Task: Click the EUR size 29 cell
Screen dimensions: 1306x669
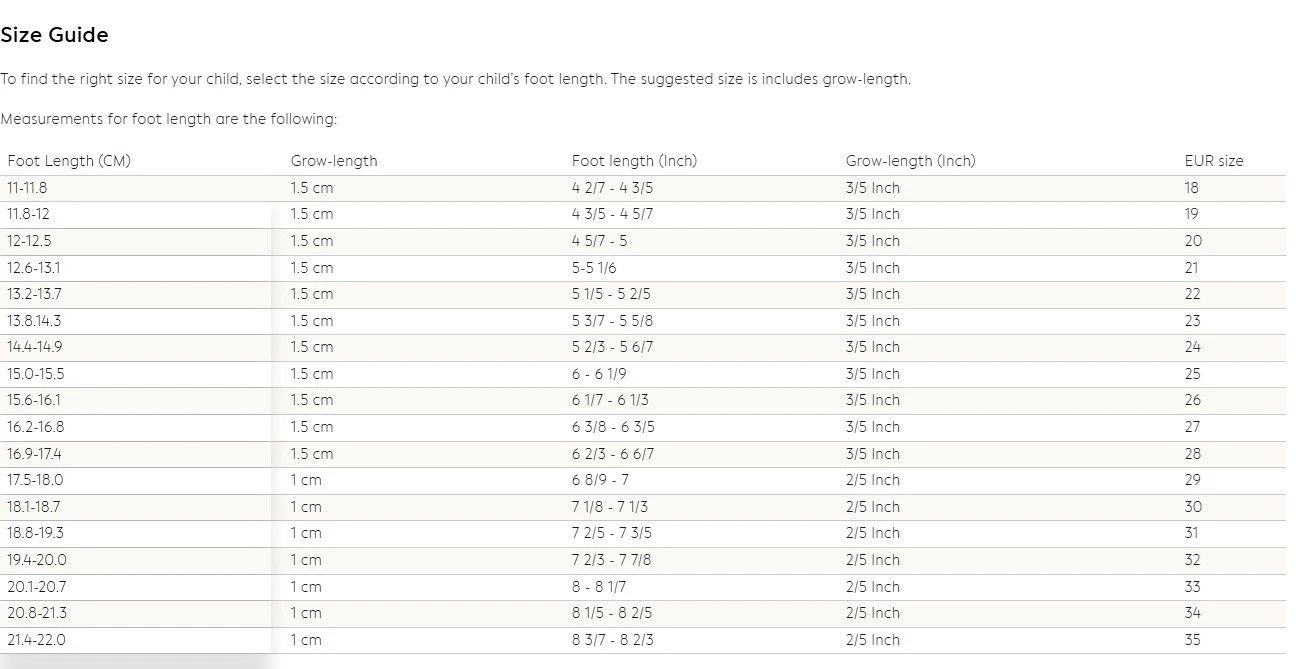Action: coord(1192,480)
